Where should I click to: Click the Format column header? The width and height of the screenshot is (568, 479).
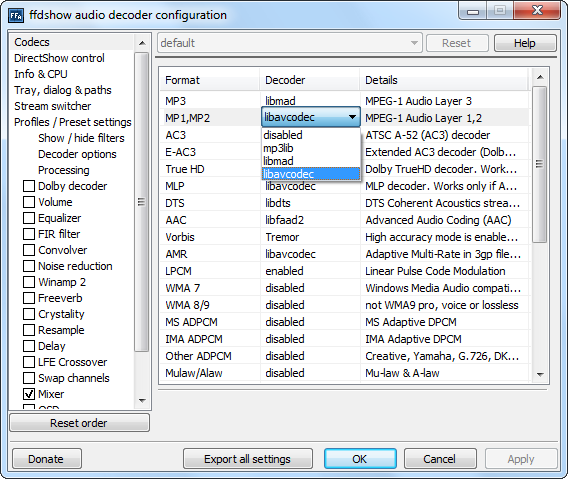coord(210,80)
